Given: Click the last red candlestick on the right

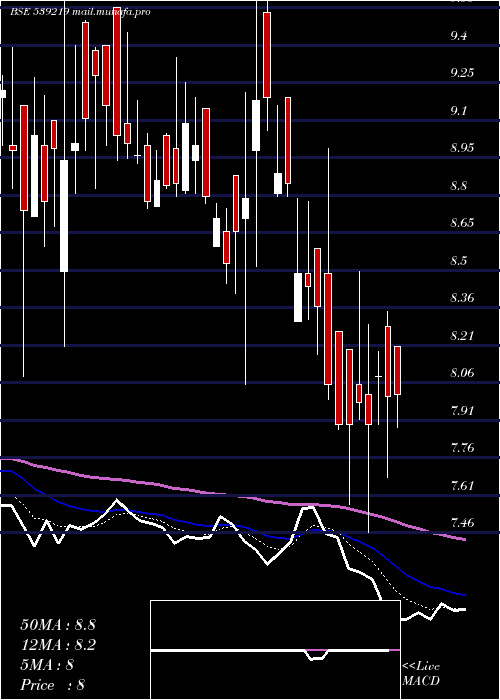Looking at the screenshot, I should 397,370.
